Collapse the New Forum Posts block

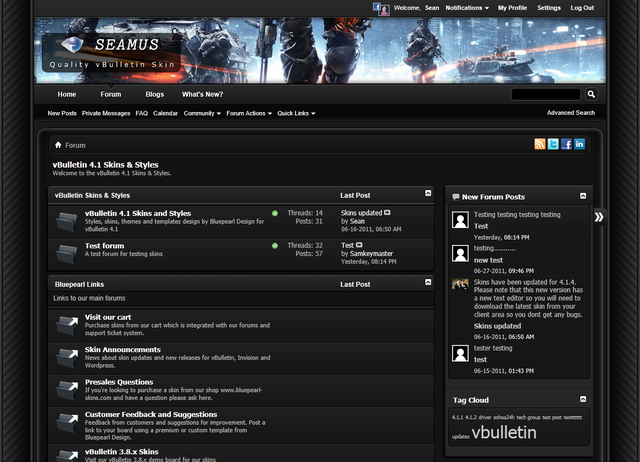tap(583, 196)
